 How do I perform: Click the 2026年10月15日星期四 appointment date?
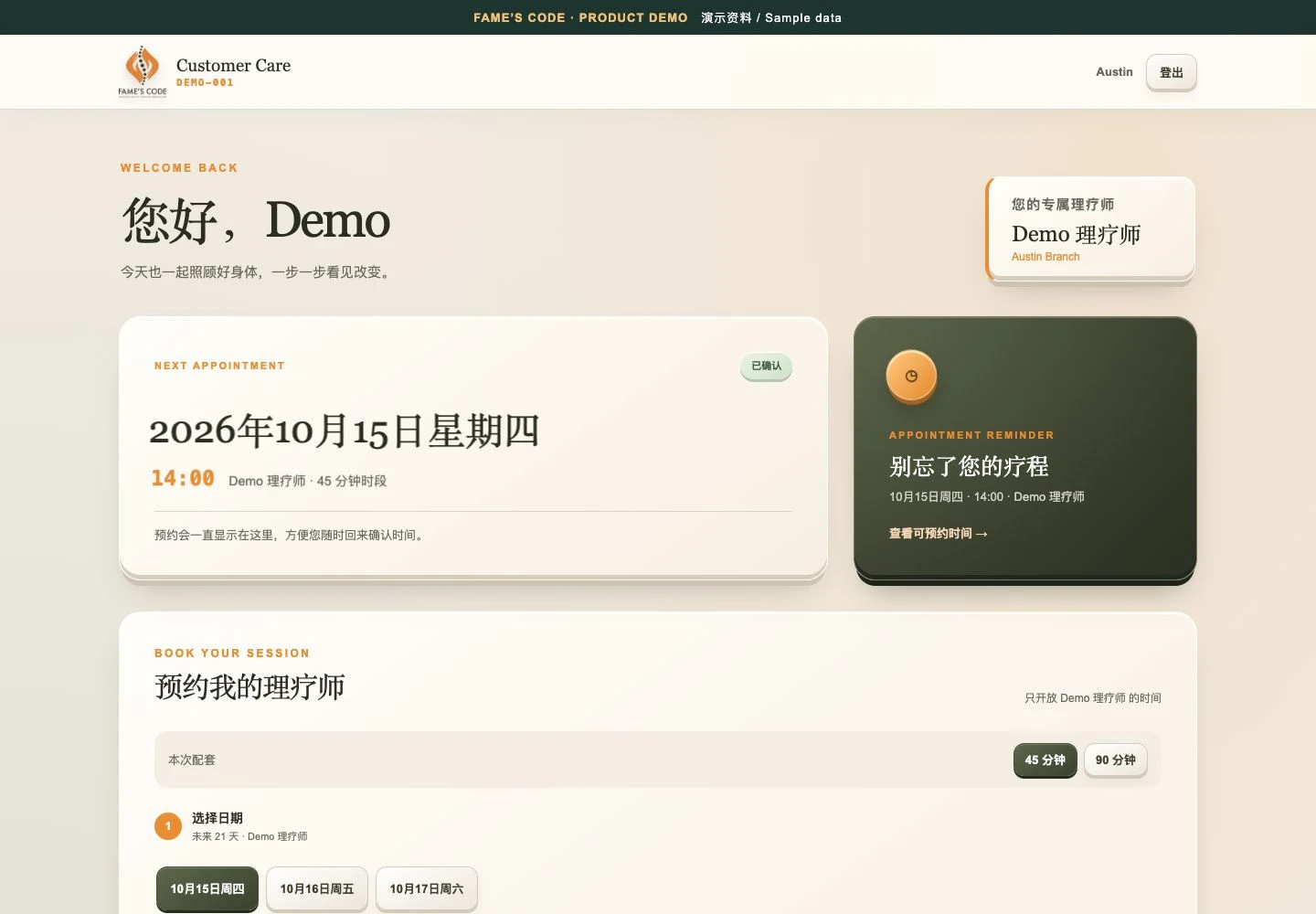345,430
